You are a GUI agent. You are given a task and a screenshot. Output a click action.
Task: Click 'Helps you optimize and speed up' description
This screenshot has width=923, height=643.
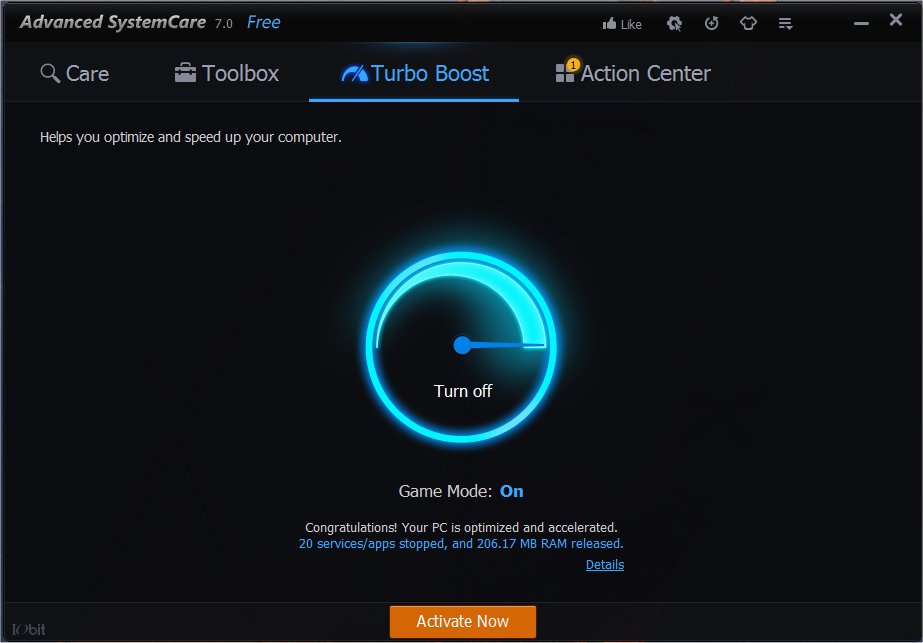pyautogui.click(x=191, y=137)
